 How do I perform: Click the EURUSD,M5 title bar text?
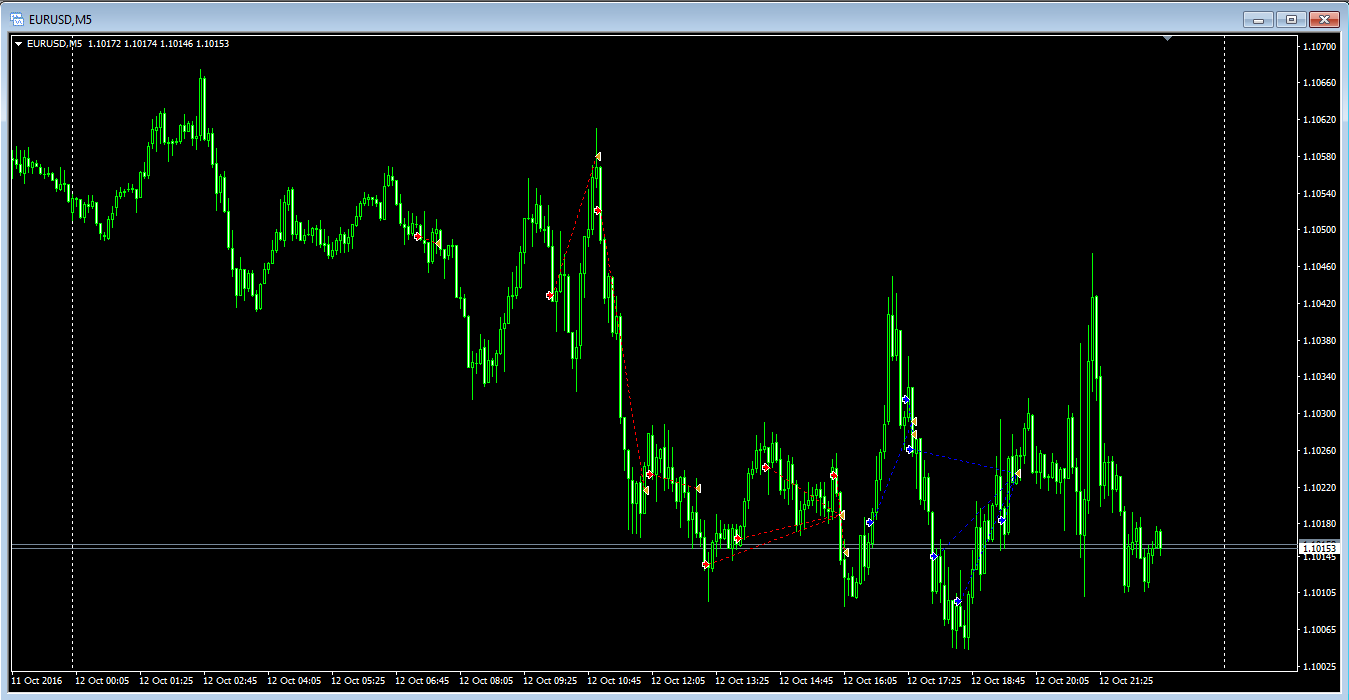pos(60,19)
